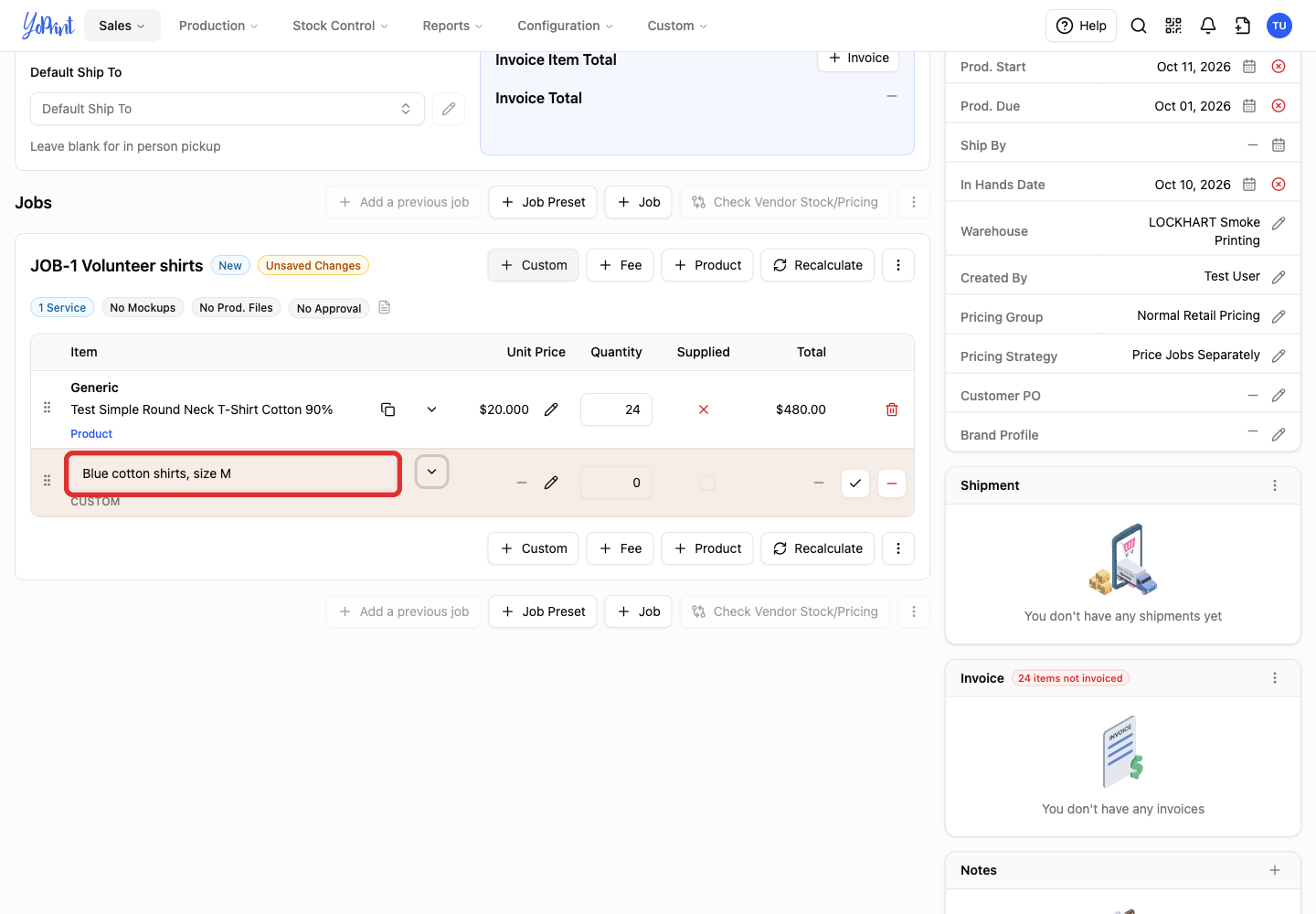Add a Fee from bottom job toolbar

coord(621,548)
